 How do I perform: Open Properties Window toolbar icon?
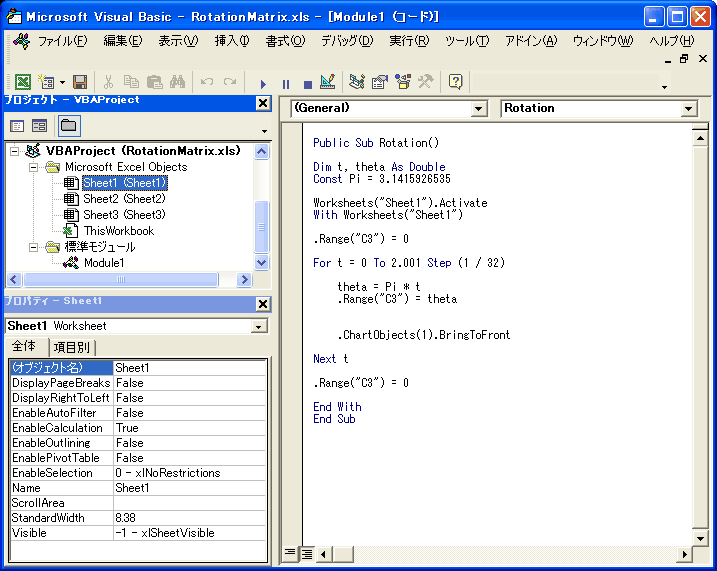coord(380,82)
